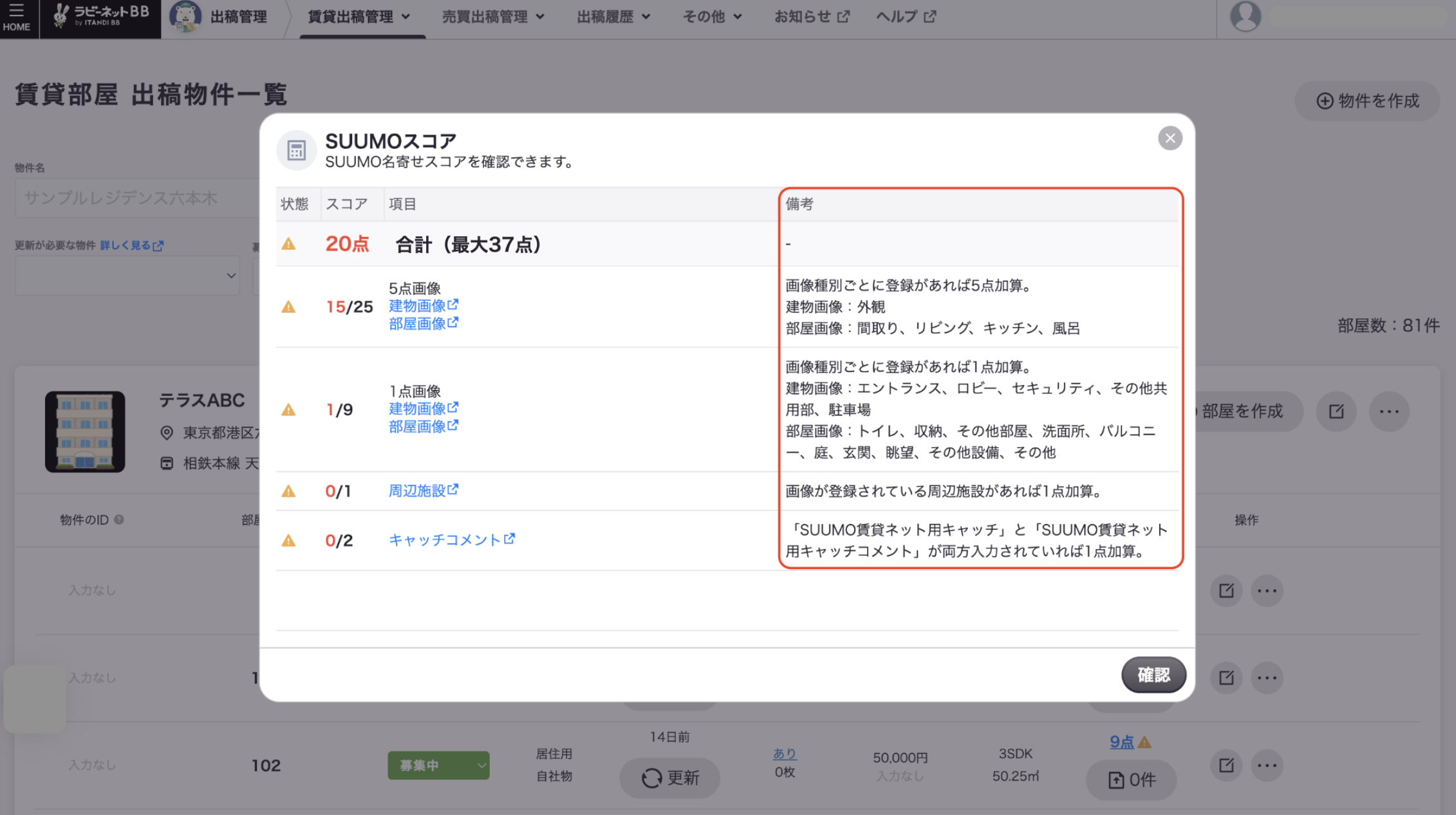Screen dimensions: 1456x815
Task: Open the 更新が必要な物件 dropdown
Action: click(127, 276)
